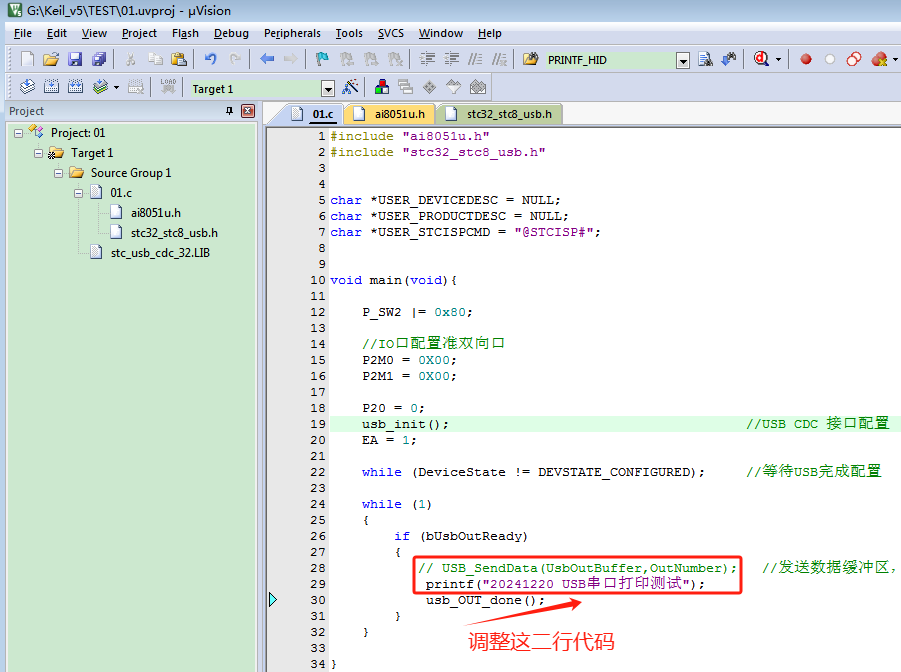Screen dimensions: 901x672
Task: Open the File menu
Action: pos(22,33)
